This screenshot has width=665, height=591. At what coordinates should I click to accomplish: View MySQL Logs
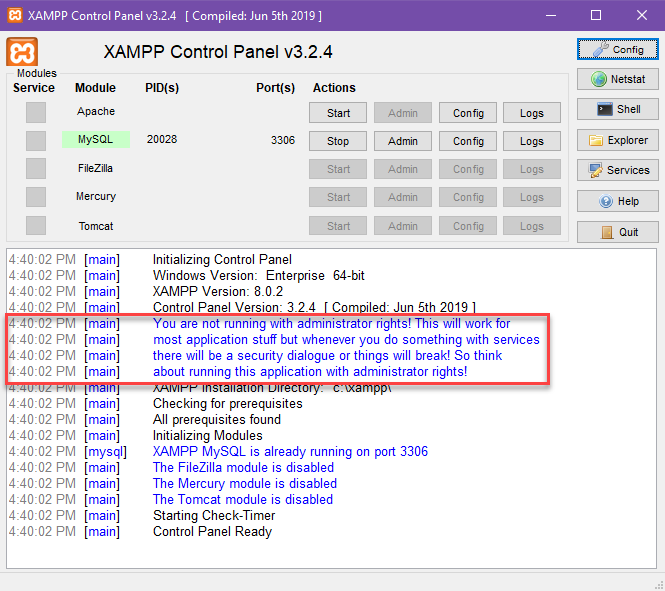(532, 141)
